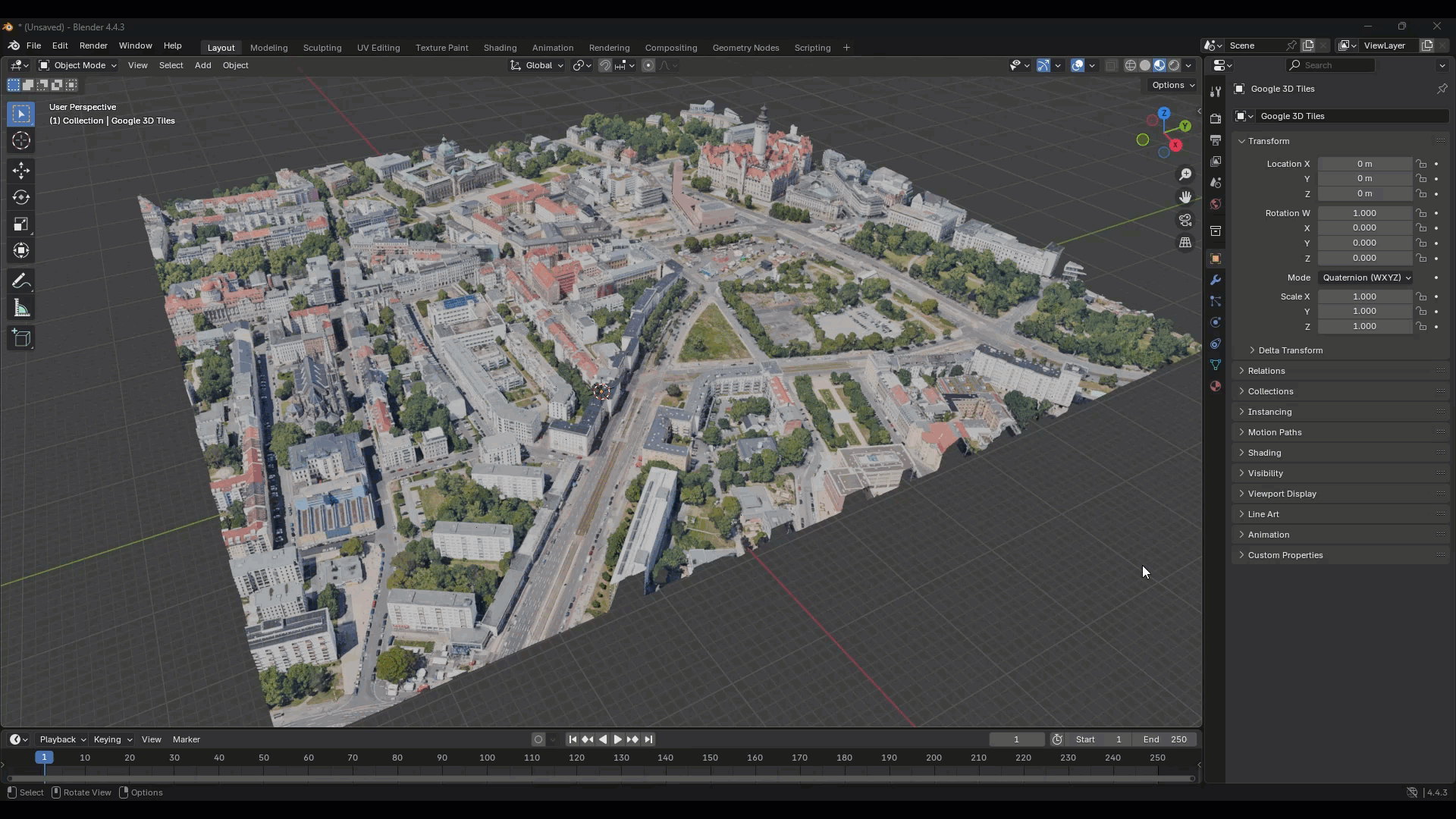Open the Render properties tab
This screenshot has width=1456, height=819.
coord(1216,119)
